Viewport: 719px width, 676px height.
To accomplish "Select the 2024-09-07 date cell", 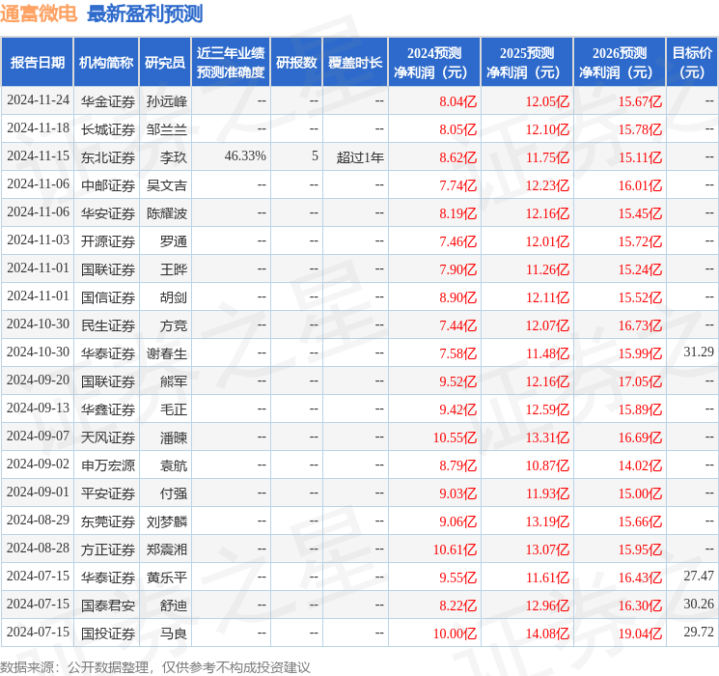I will 38,436.
